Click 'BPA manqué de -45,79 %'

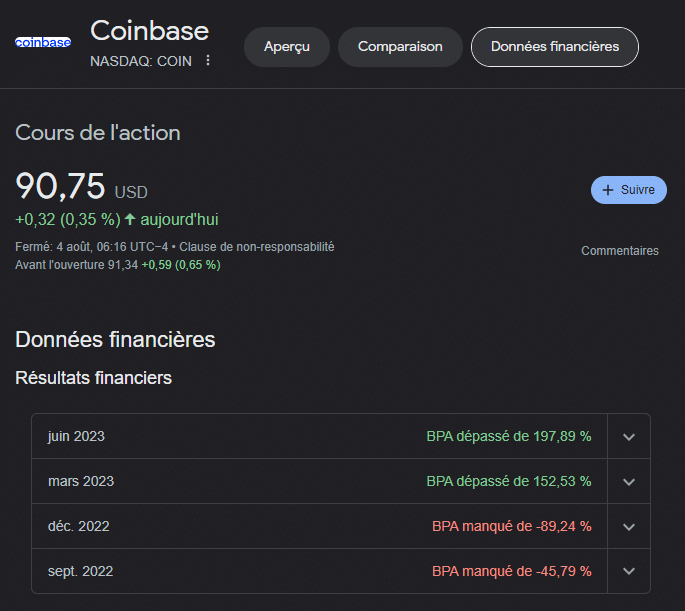point(512,571)
